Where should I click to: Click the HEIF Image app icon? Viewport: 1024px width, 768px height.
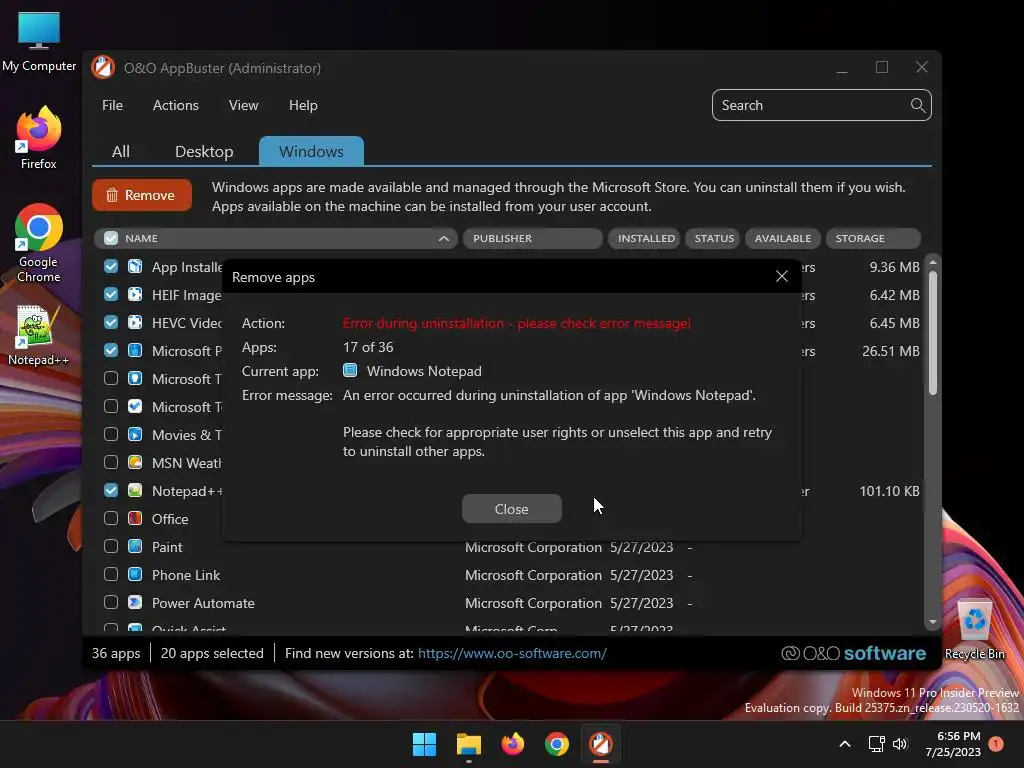tap(135, 295)
